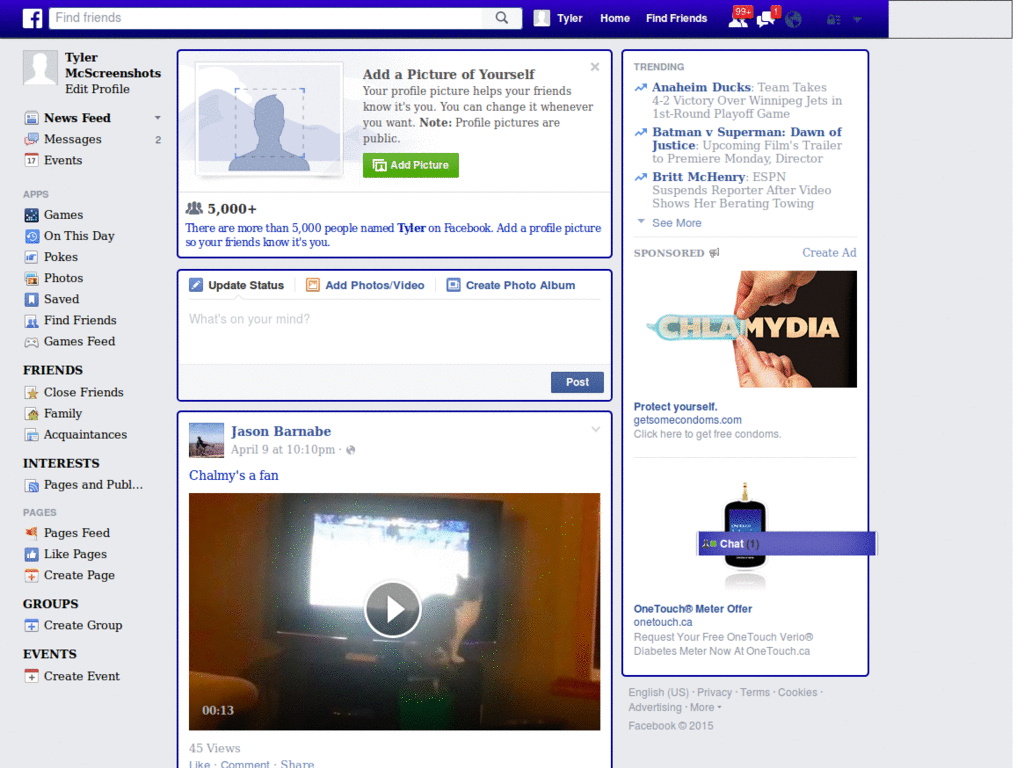Open the More footer dropdown
This screenshot has height=768, width=1024.
click(x=705, y=707)
